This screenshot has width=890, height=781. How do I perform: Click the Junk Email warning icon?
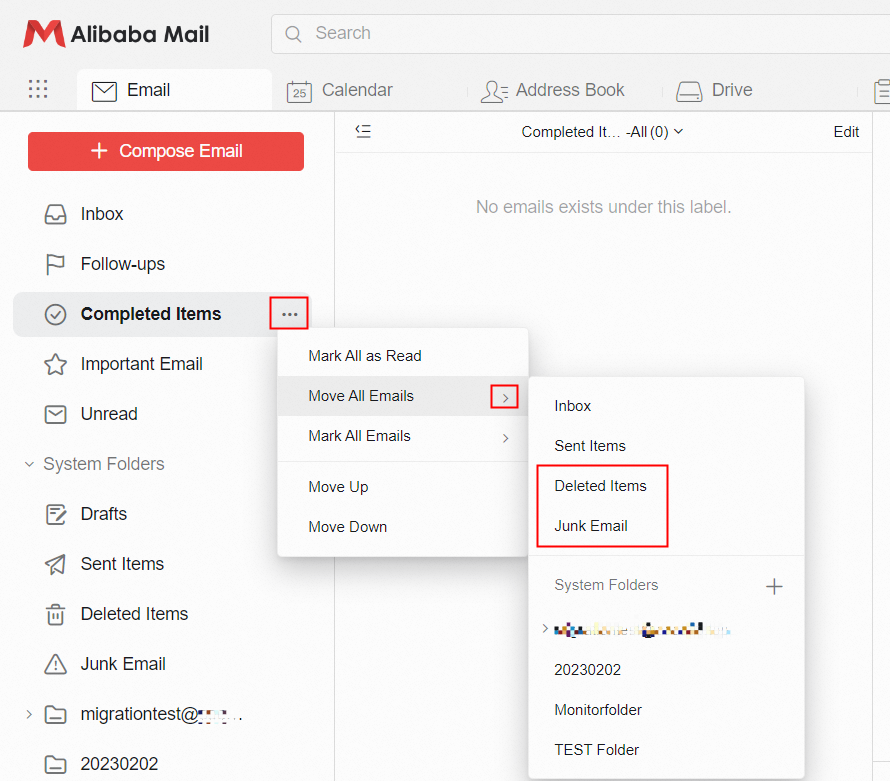coord(55,663)
